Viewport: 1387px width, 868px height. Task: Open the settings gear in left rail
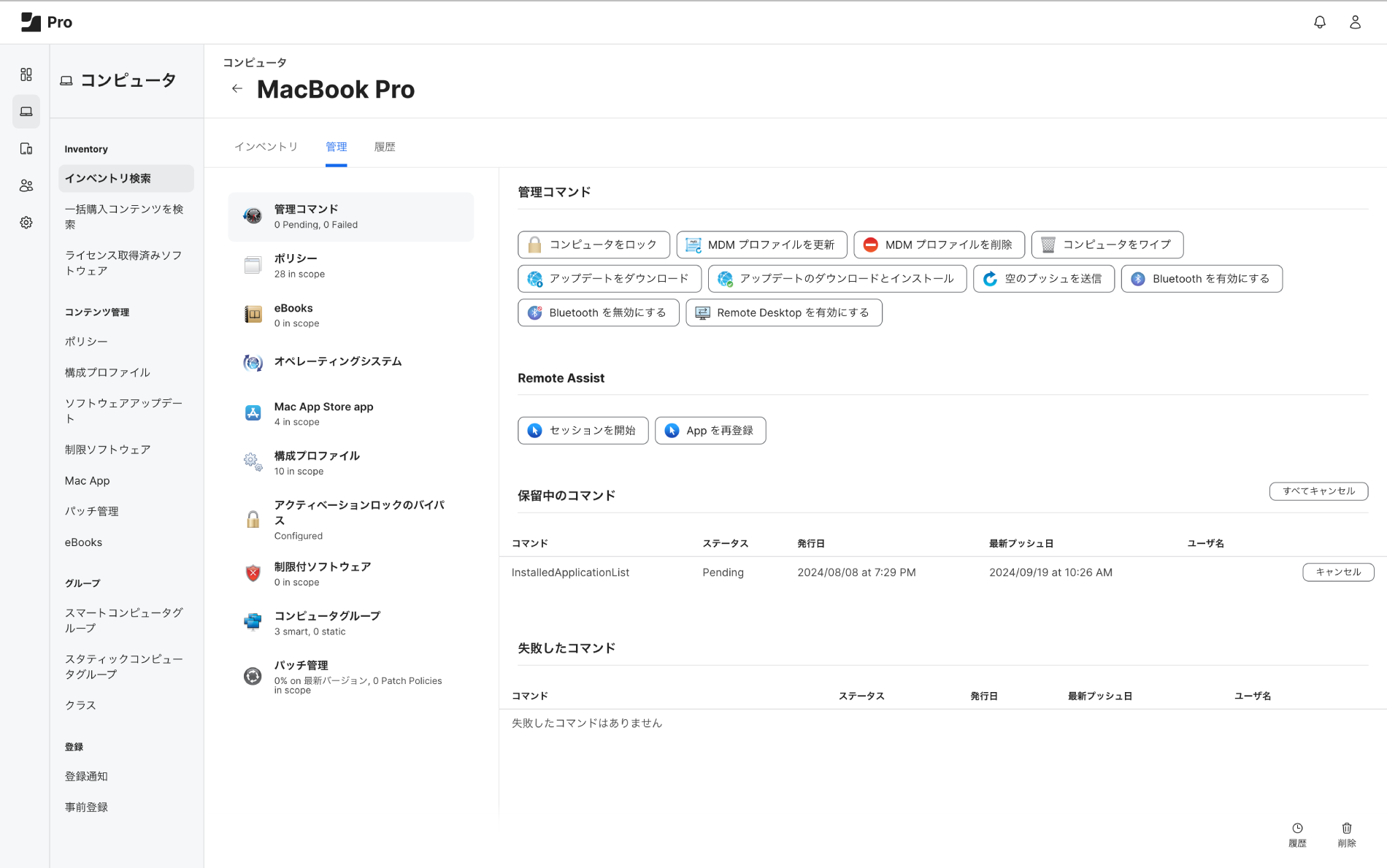coord(26,223)
